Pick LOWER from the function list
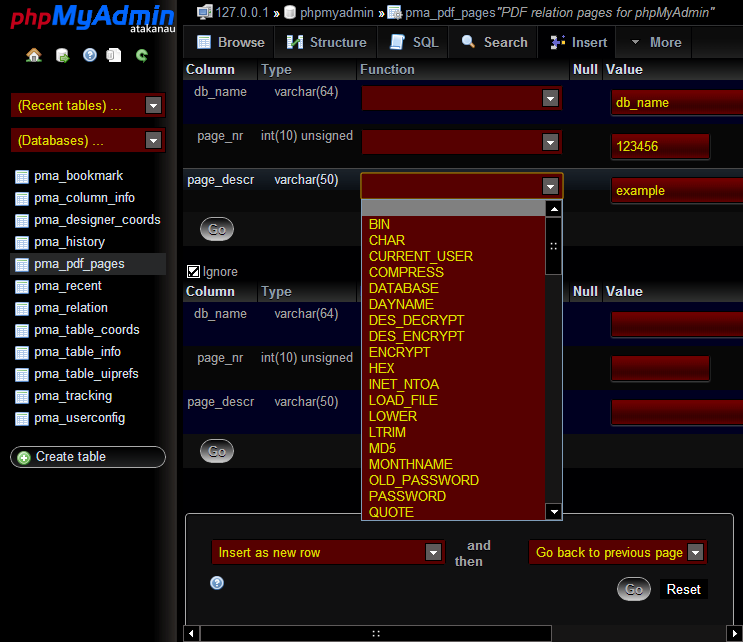743x642 pixels. click(x=453, y=416)
